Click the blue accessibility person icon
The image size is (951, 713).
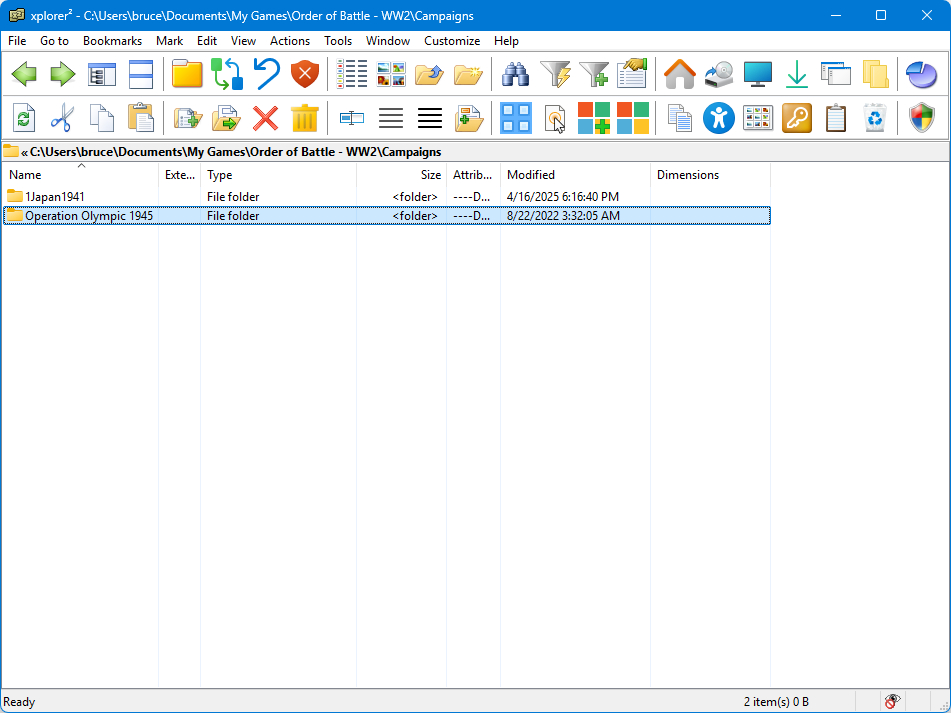pos(719,118)
